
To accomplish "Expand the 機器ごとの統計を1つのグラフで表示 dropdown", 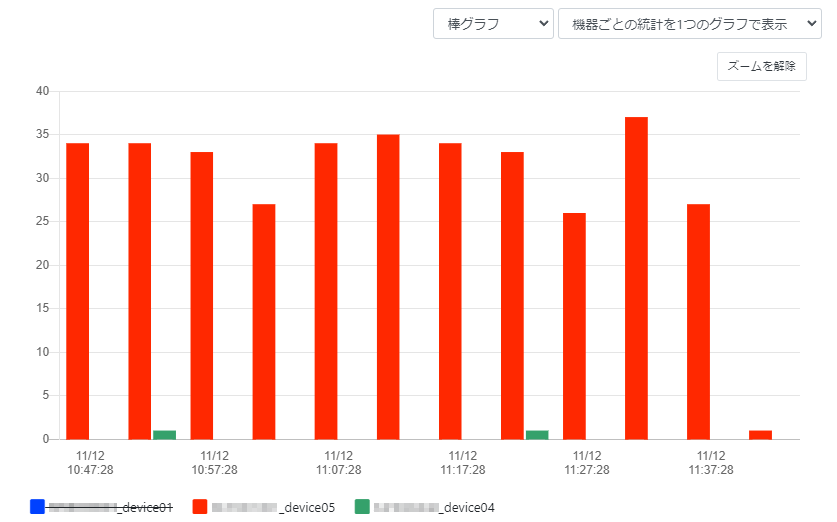I will click(689, 24).
